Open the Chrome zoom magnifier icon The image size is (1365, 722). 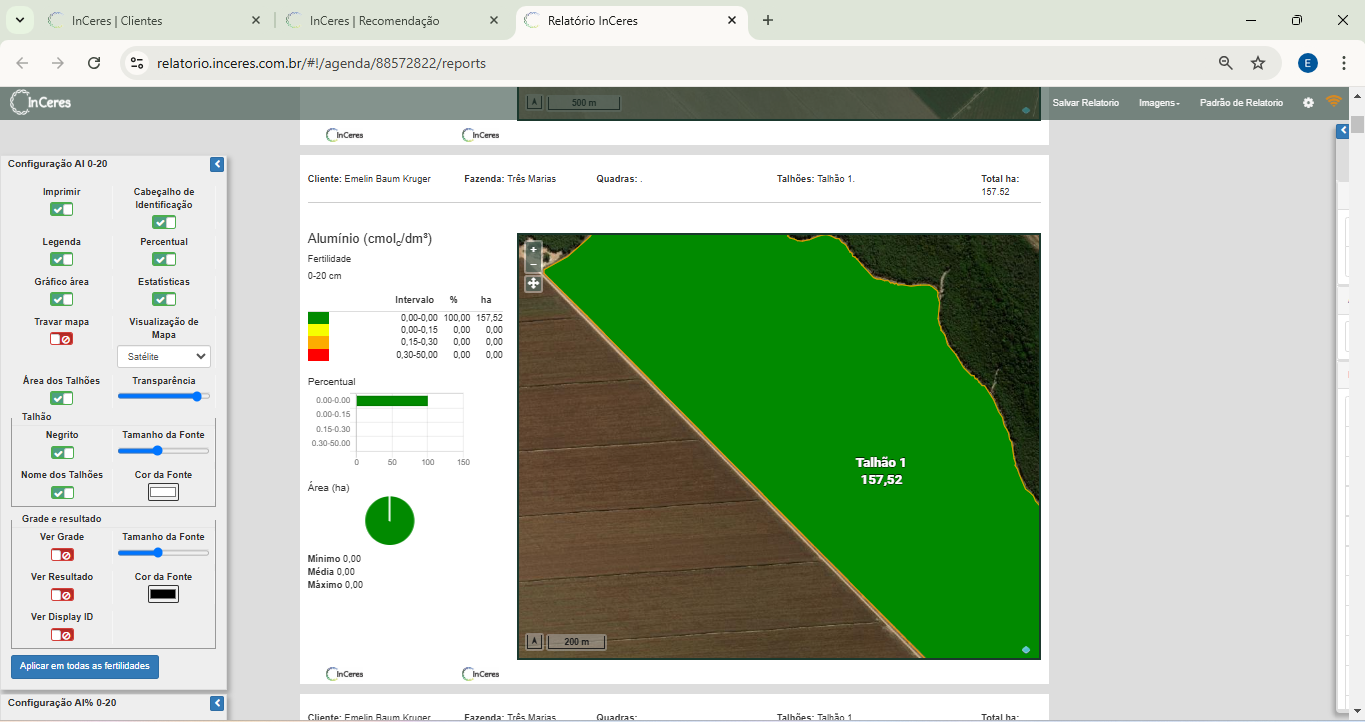(x=1225, y=63)
